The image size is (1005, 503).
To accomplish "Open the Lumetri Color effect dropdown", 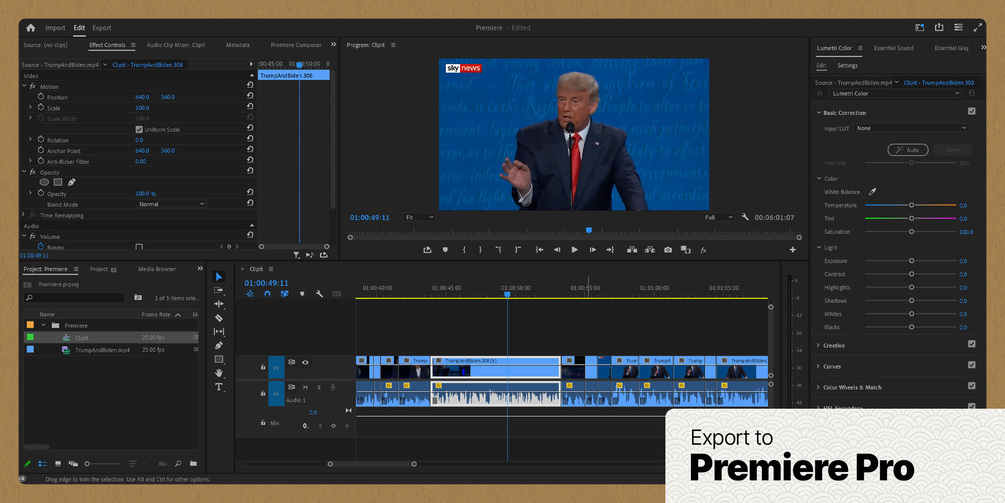I will tap(895, 94).
